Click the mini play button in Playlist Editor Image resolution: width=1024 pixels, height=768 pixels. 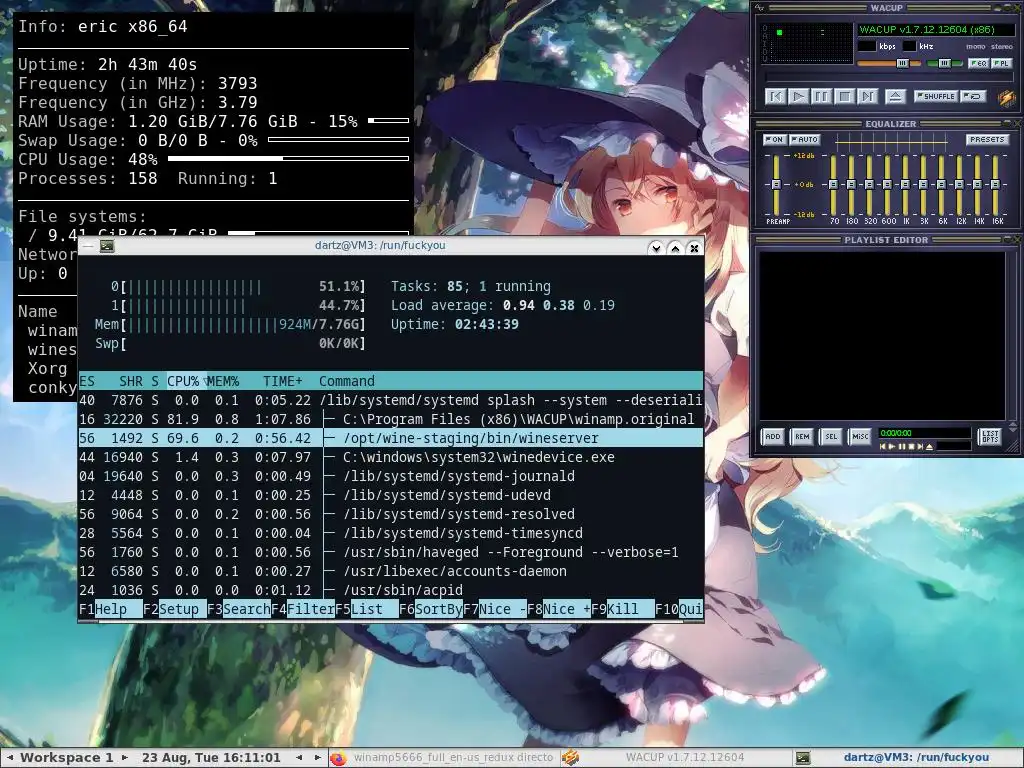892,447
